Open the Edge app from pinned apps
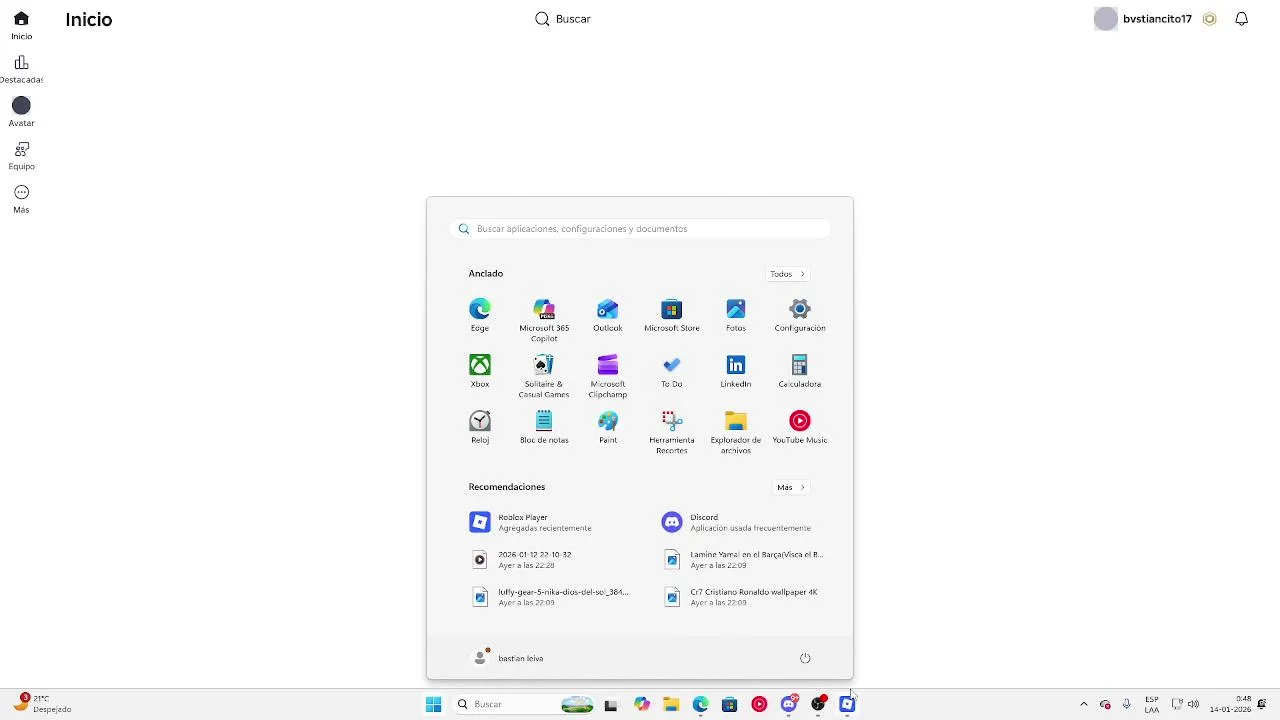 point(480,315)
